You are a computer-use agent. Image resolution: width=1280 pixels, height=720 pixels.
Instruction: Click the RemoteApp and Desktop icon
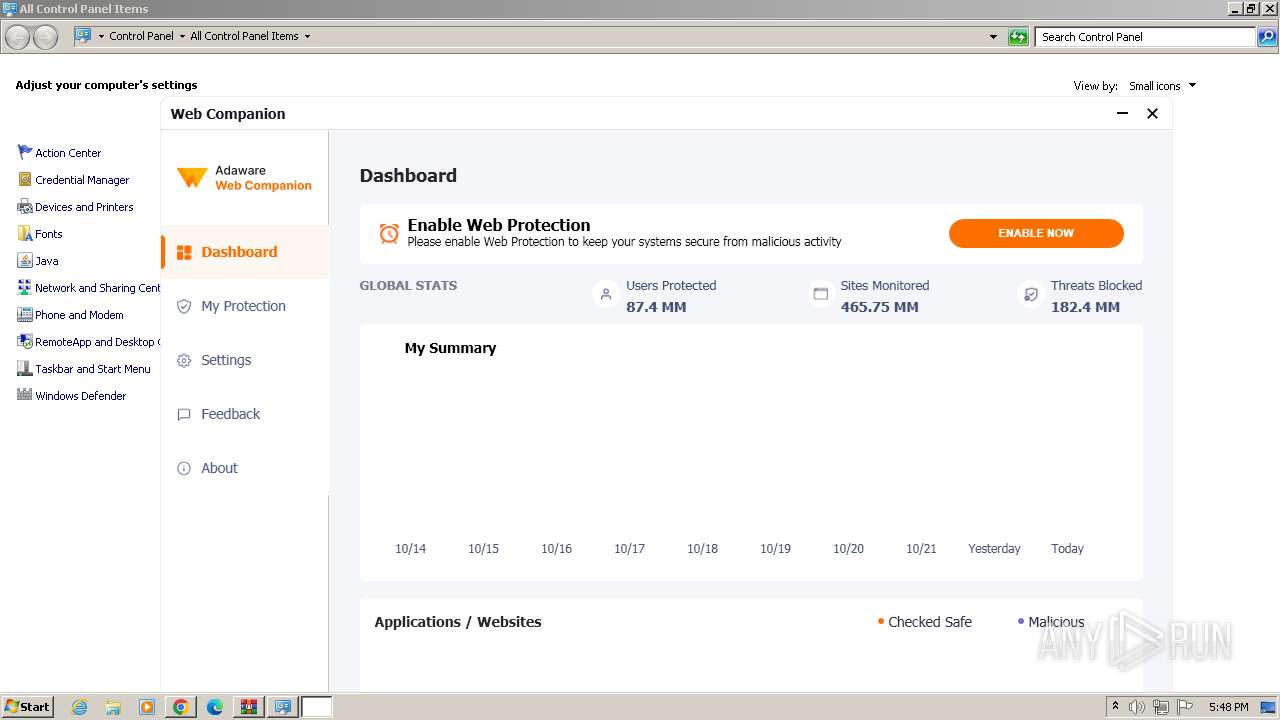click(25, 341)
